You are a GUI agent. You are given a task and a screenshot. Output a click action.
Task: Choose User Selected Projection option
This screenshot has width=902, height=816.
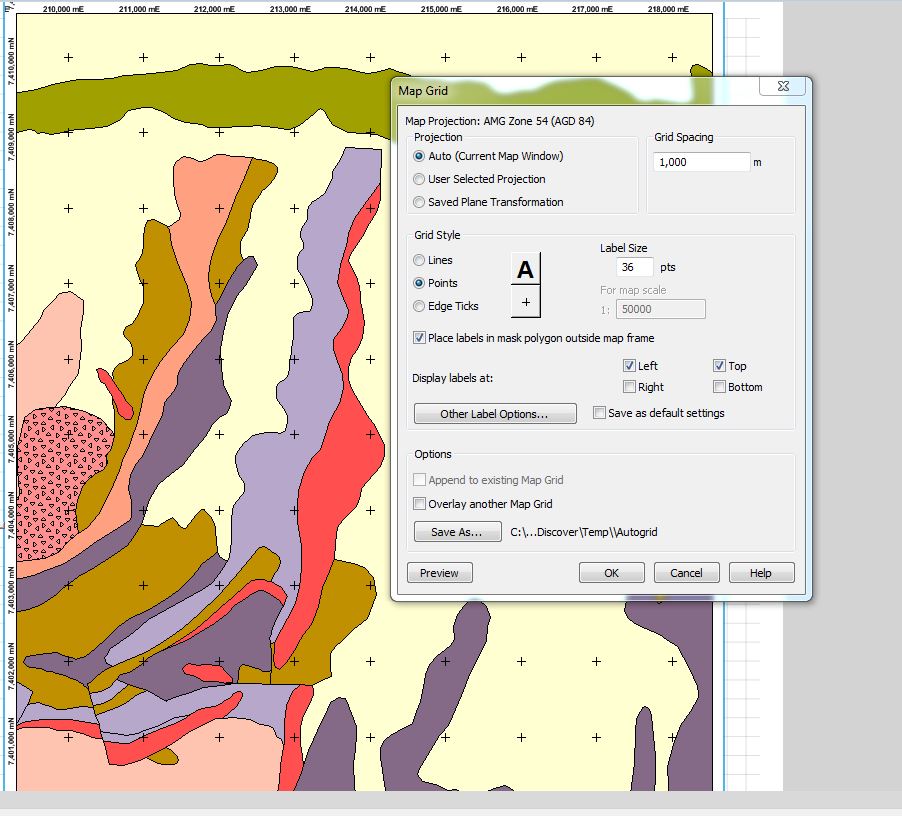click(419, 179)
